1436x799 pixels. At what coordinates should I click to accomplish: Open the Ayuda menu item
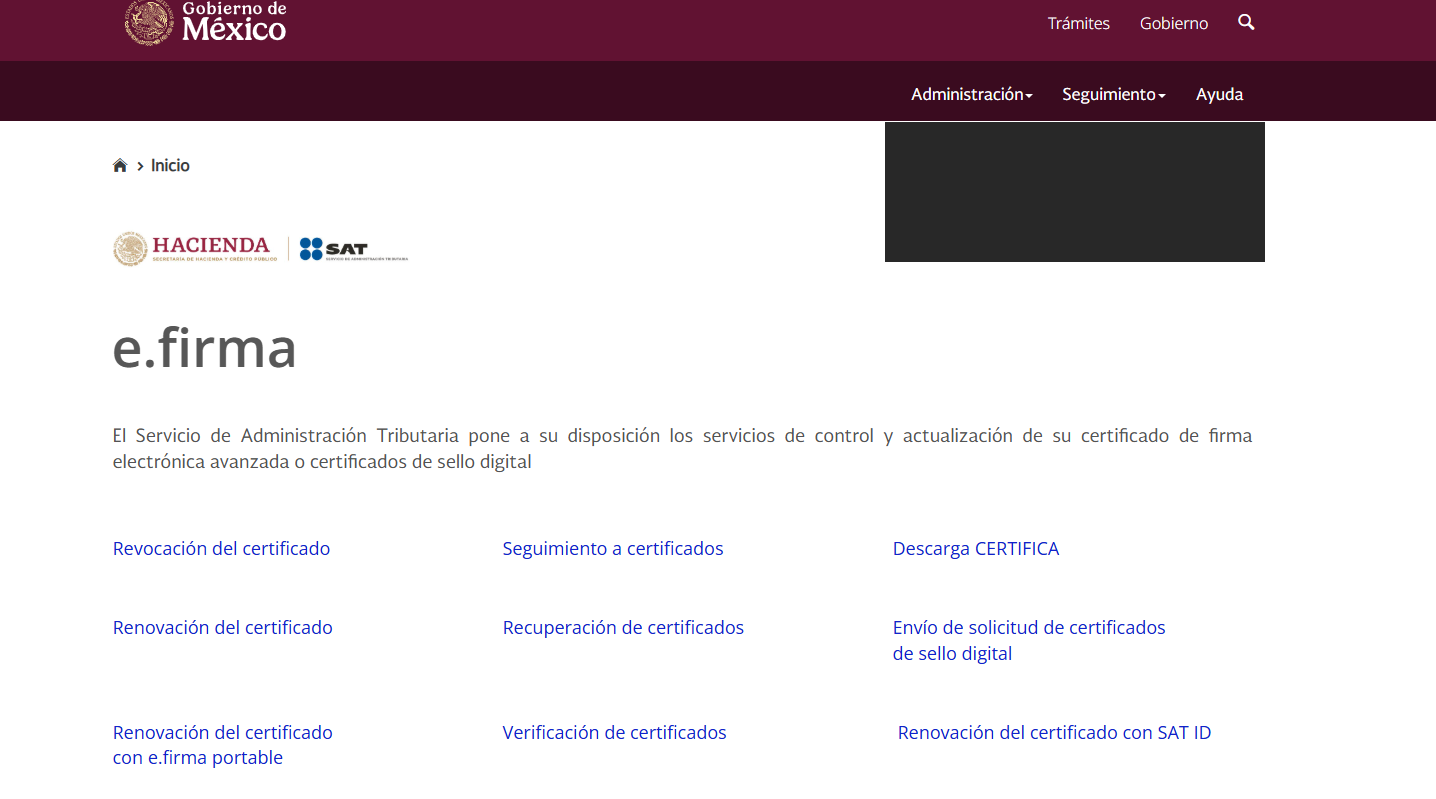[1220, 94]
